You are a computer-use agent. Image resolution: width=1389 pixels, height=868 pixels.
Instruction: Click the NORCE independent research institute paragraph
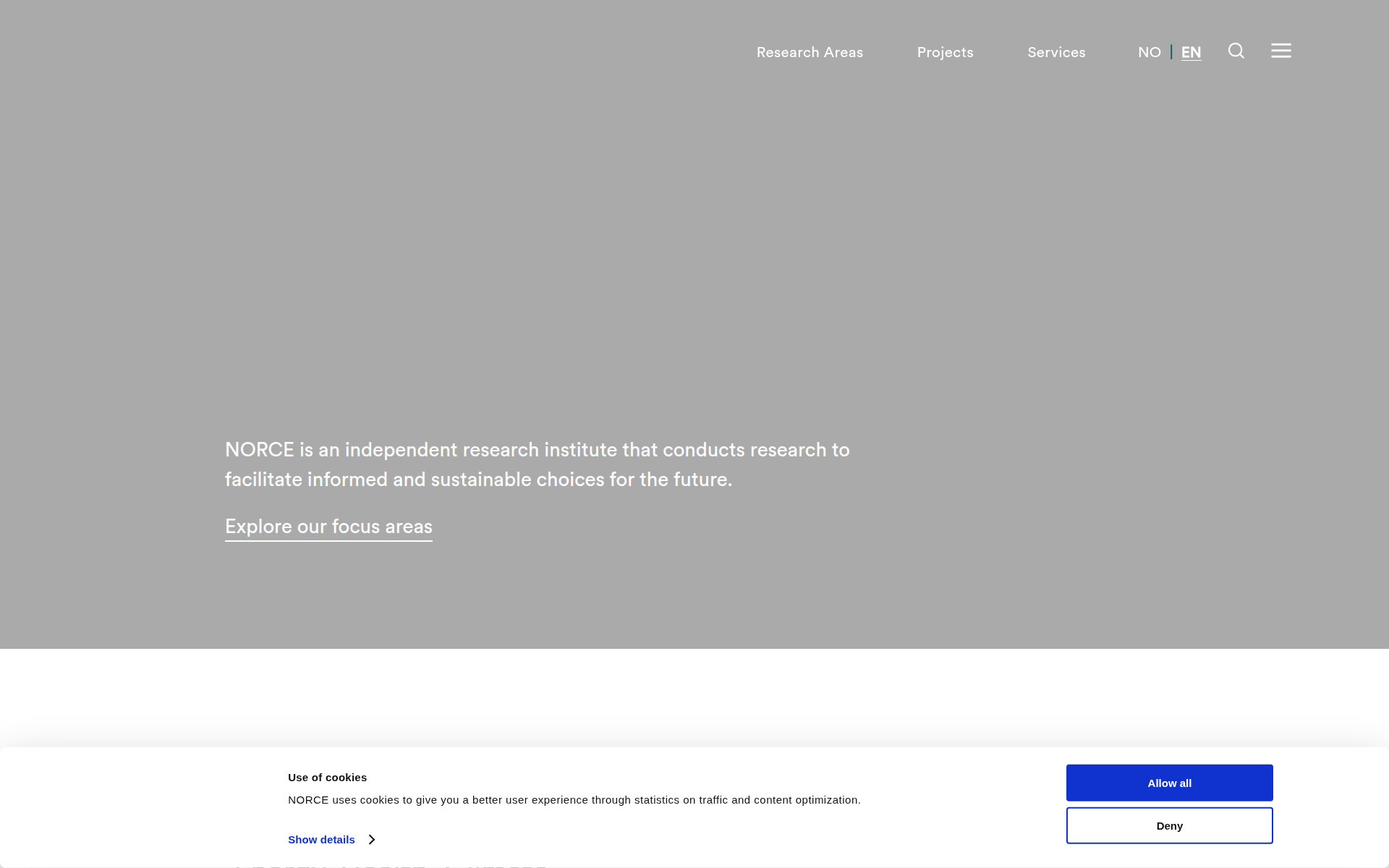pos(537,464)
